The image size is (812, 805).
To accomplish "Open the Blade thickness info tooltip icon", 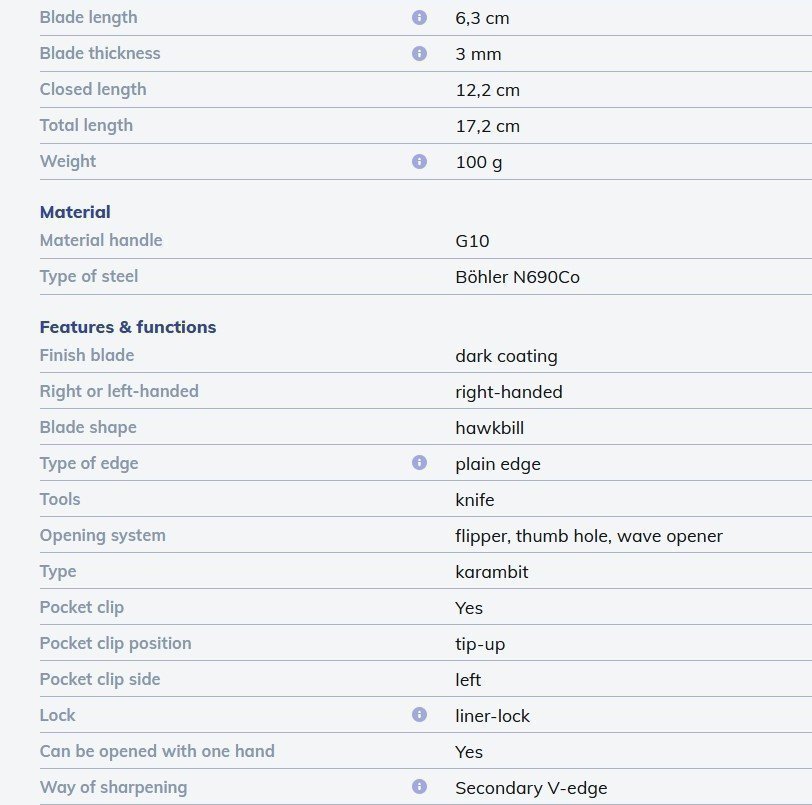I will 419,54.
